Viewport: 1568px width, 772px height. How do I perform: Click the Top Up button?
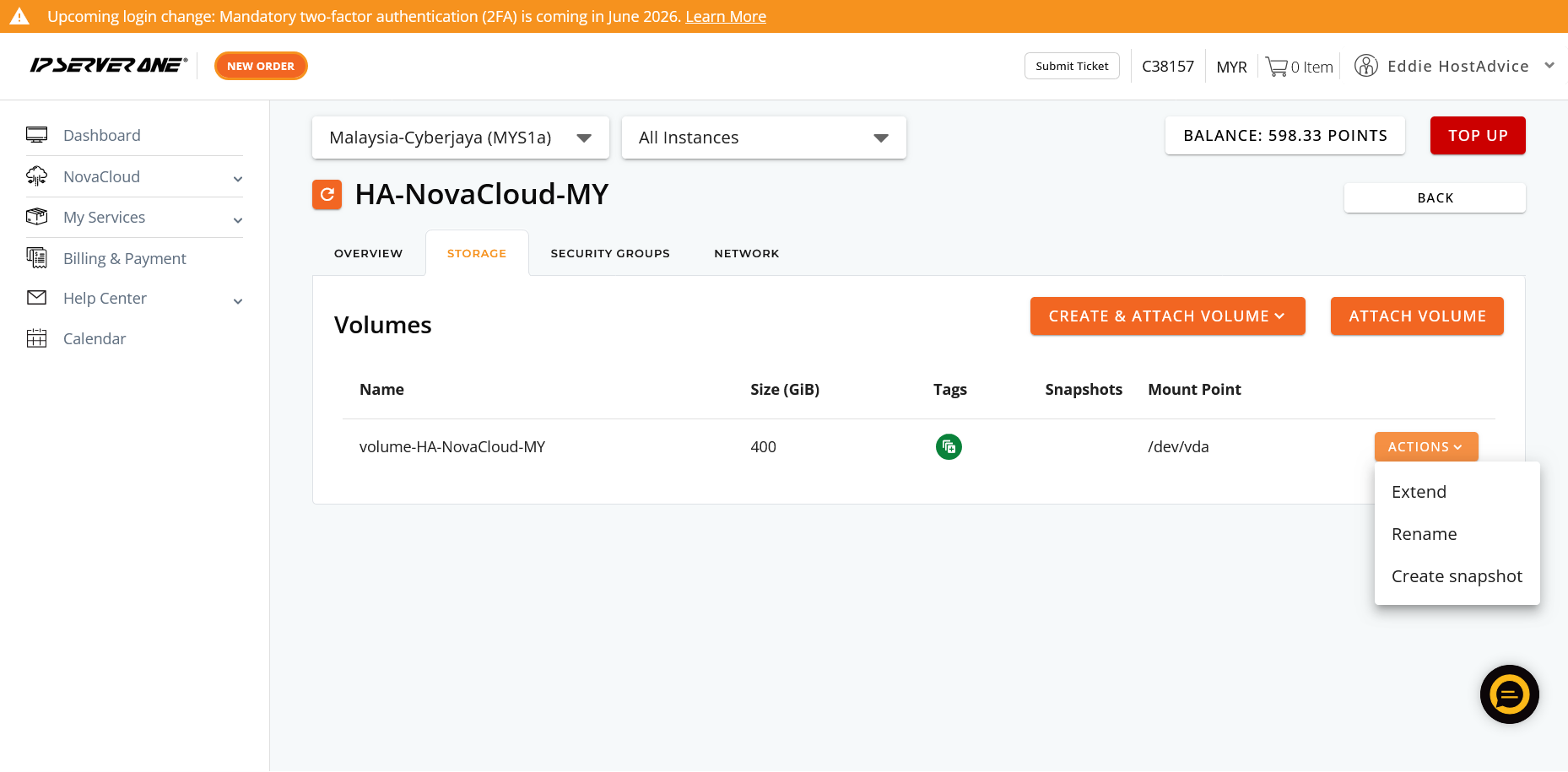coord(1478,136)
